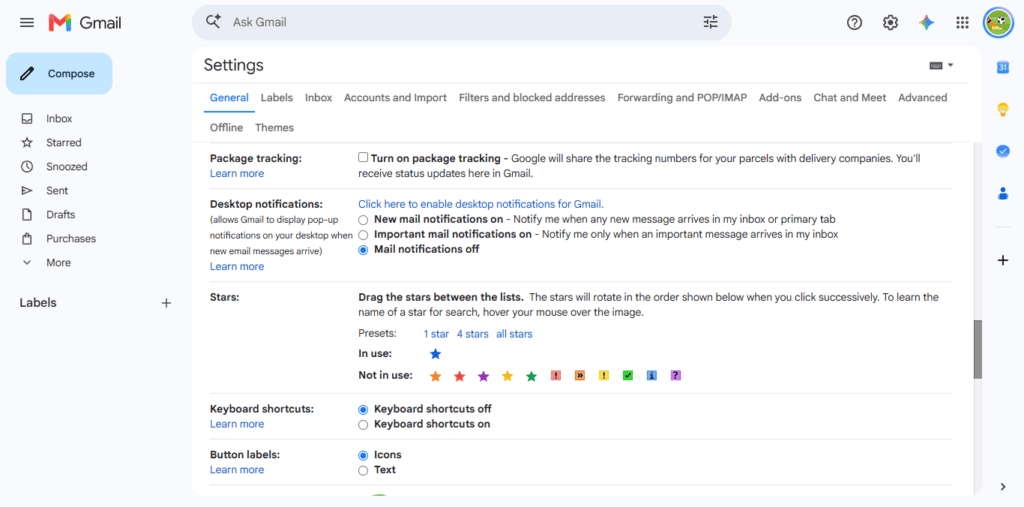
Task: Show side panel chevron
Action: [1002, 487]
